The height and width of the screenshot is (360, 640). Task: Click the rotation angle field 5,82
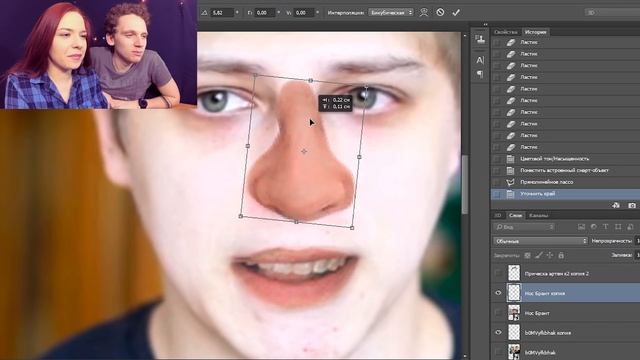(x=222, y=13)
